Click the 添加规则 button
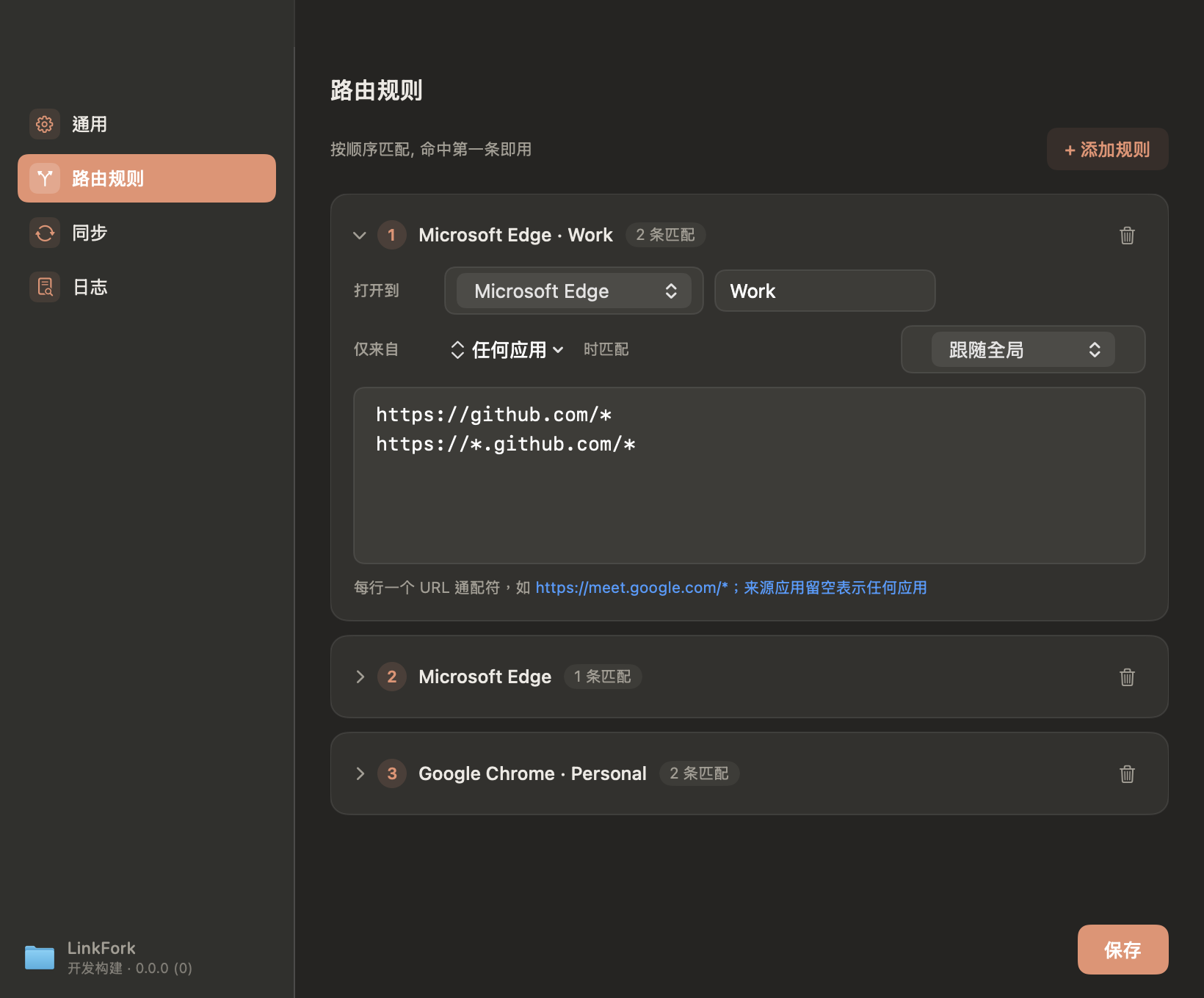This screenshot has width=1204, height=998. point(1107,149)
